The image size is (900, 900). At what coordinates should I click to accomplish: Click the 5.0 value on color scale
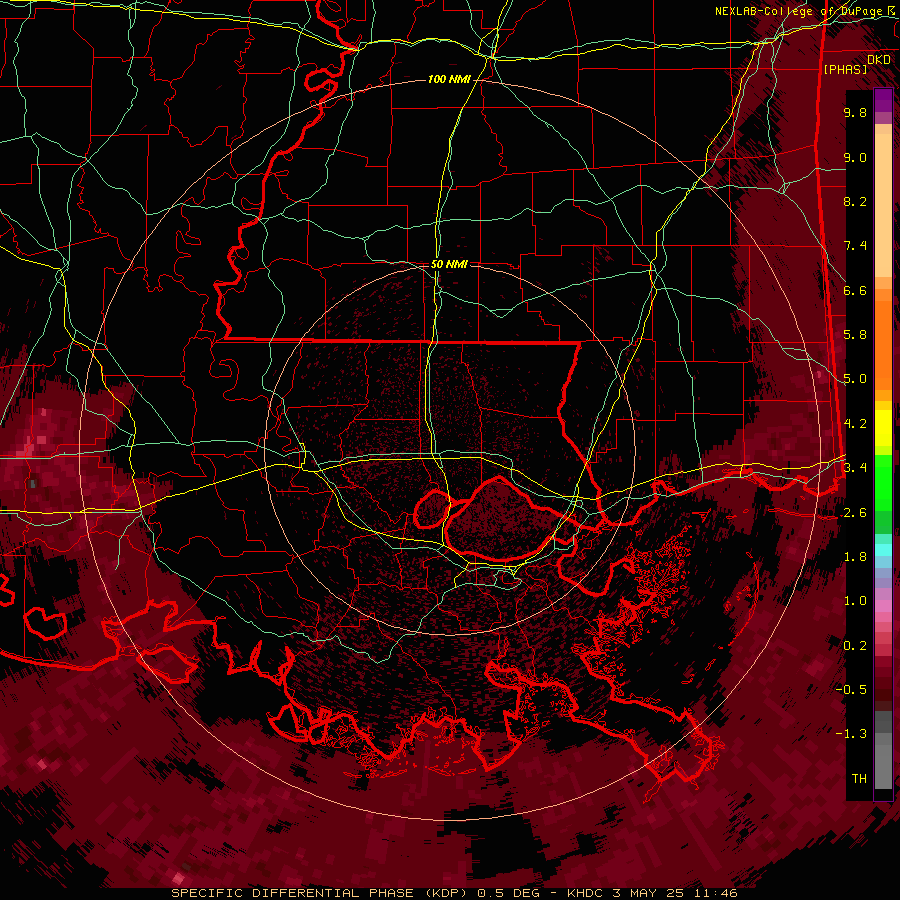(x=855, y=379)
